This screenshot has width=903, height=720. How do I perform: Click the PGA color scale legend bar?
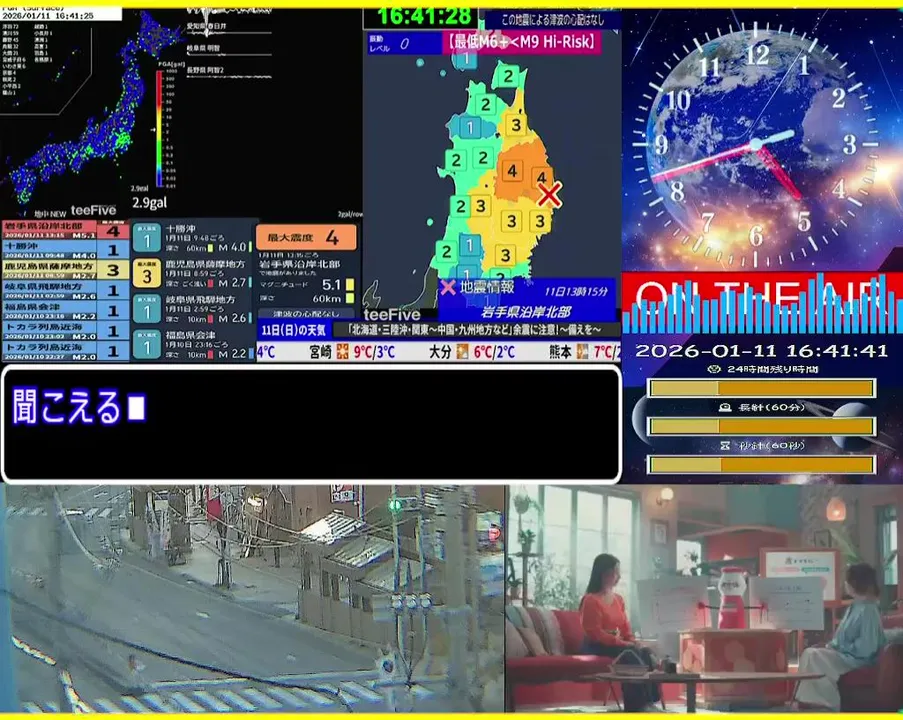tap(159, 128)
